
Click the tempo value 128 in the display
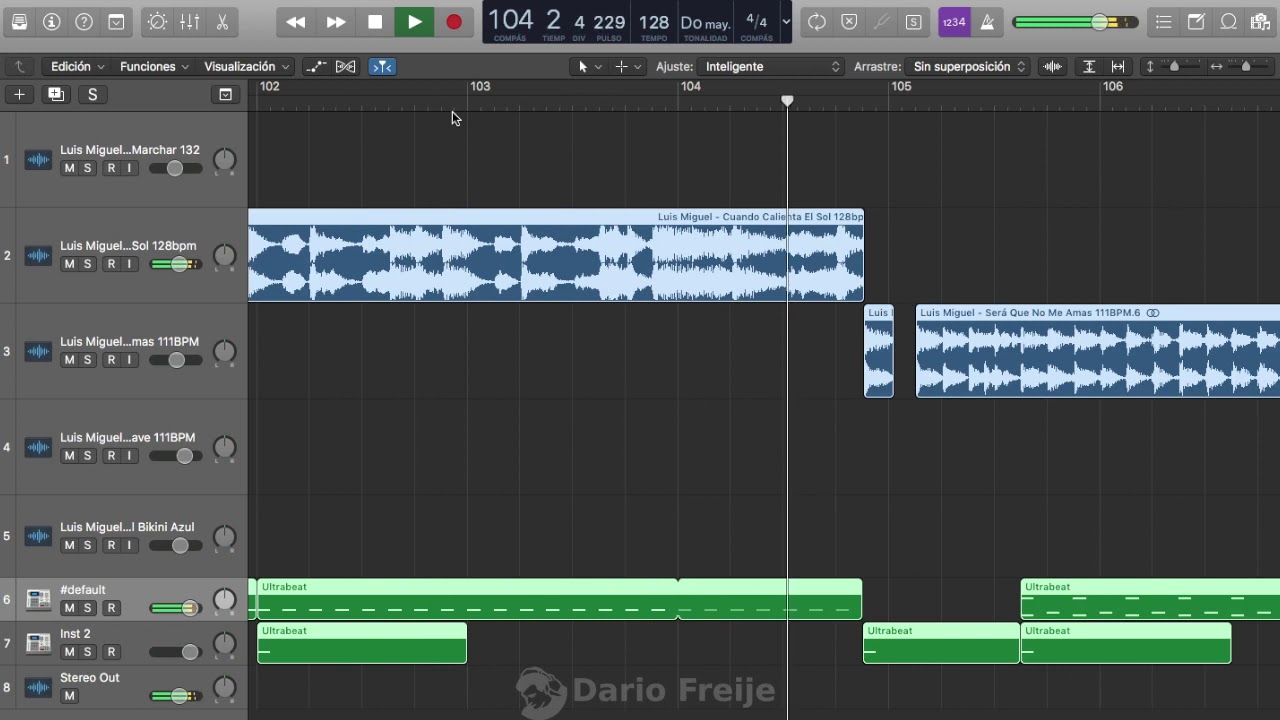[654, 22]
